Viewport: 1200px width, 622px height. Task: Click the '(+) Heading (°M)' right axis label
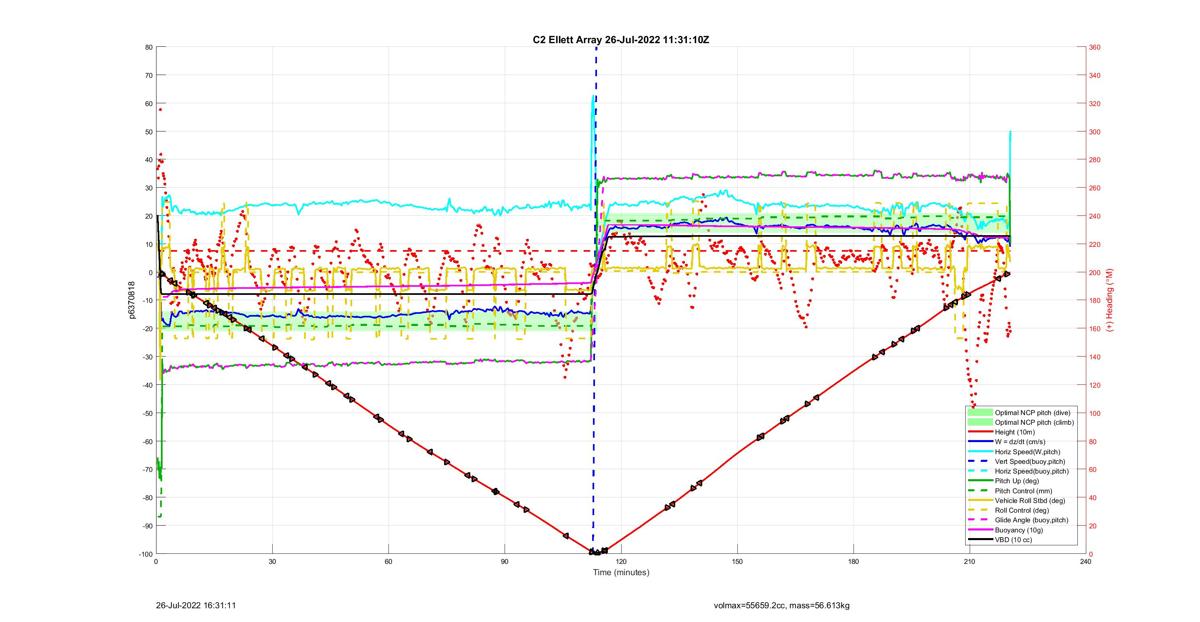pos(1109,300)
